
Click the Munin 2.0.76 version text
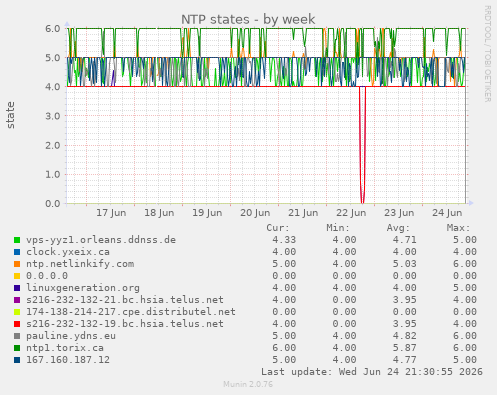248,384
